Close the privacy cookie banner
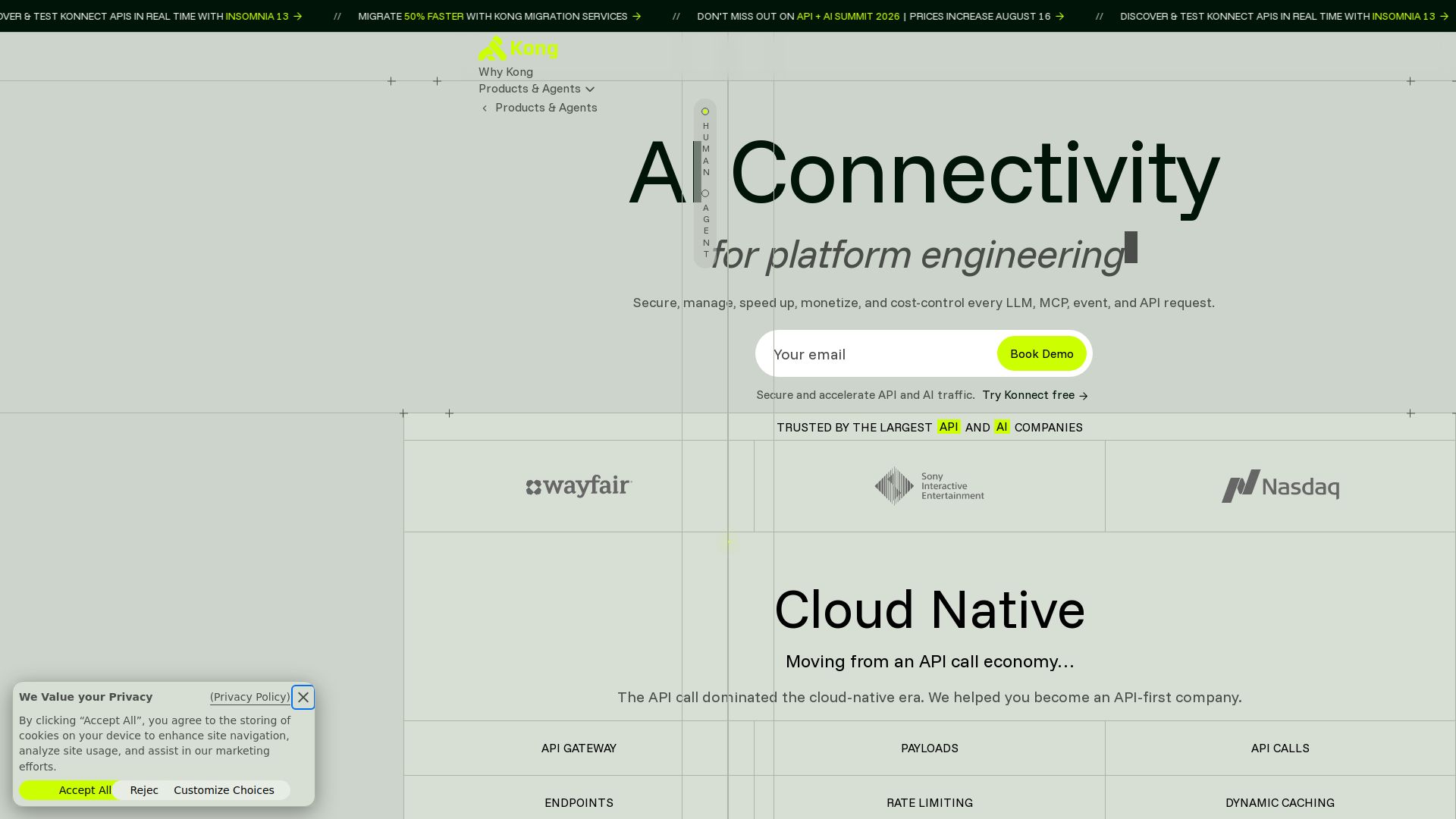 [x=303, y=697]
